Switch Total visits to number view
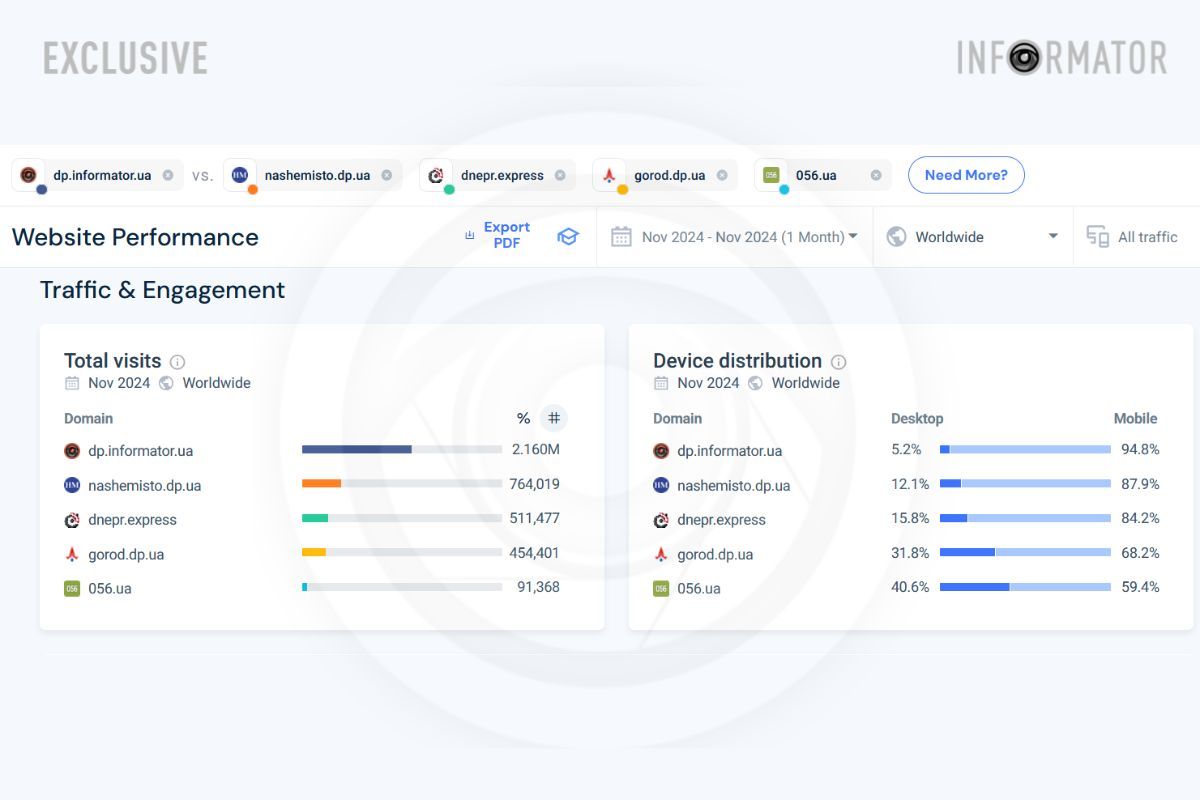The image size is (1200, 800). (553, 418)
